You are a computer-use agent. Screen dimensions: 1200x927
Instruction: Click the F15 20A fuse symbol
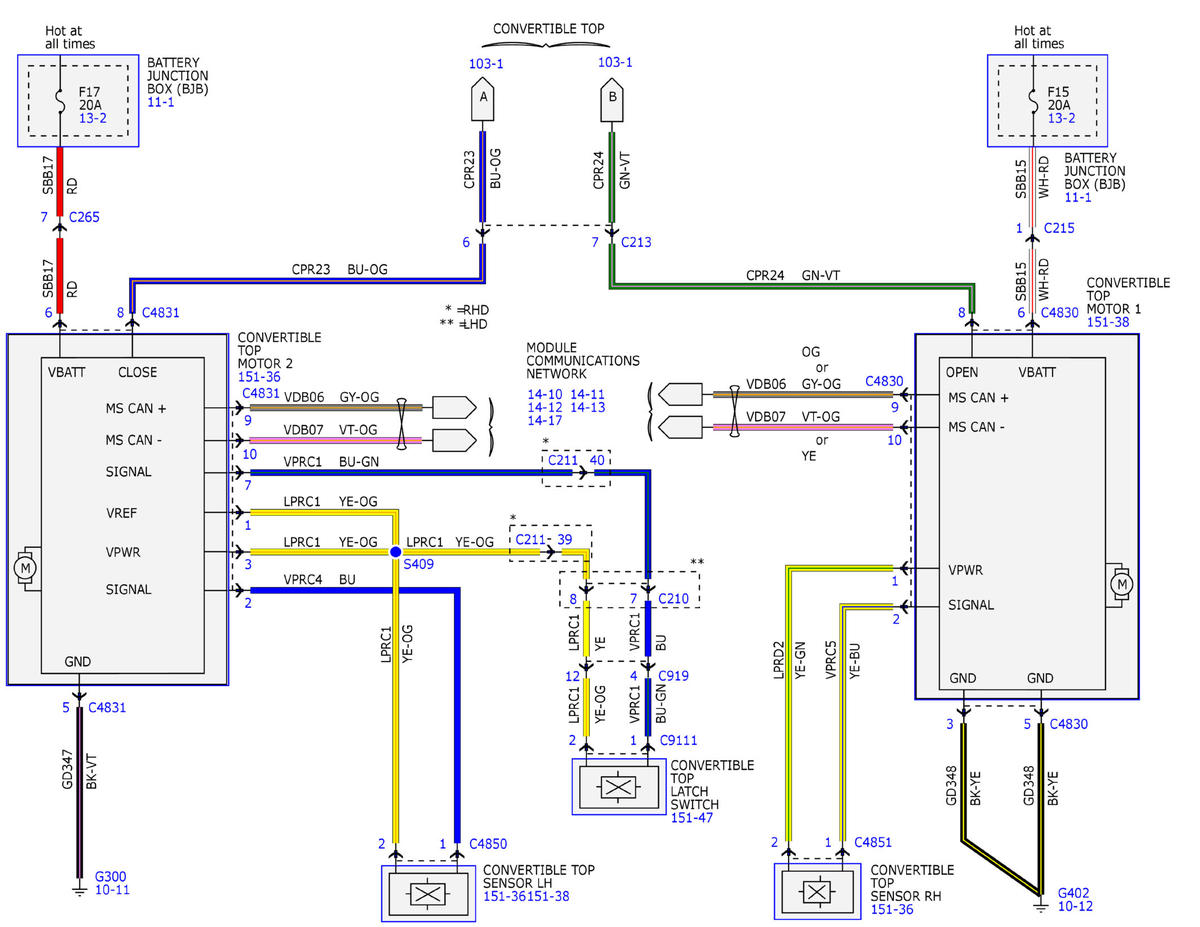click(x=1032, y=100)
